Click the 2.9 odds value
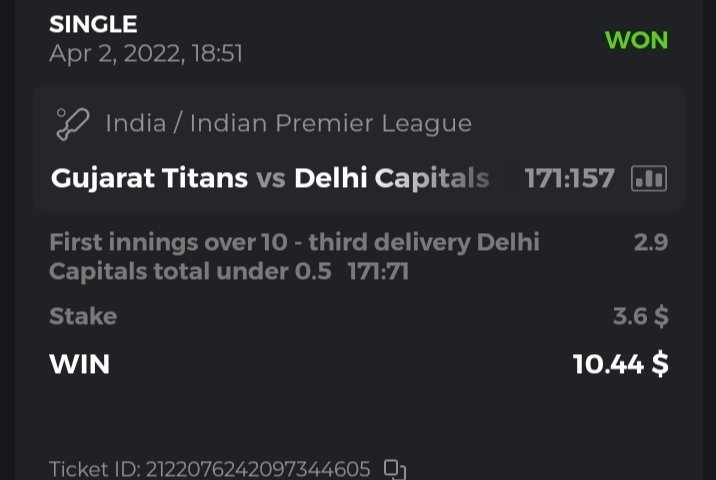The image size is (716, 480). coord(650,242)
